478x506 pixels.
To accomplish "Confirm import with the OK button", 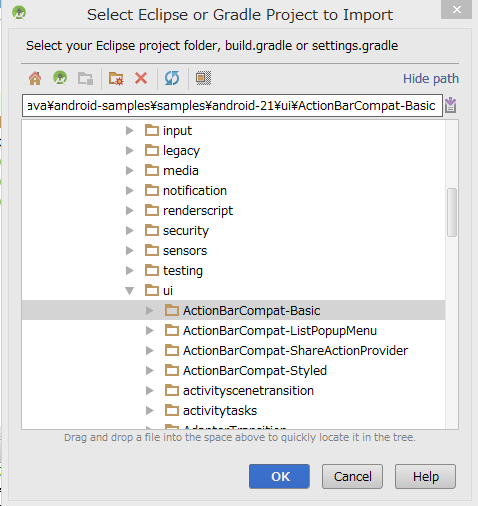I will [x=279, y=476].
